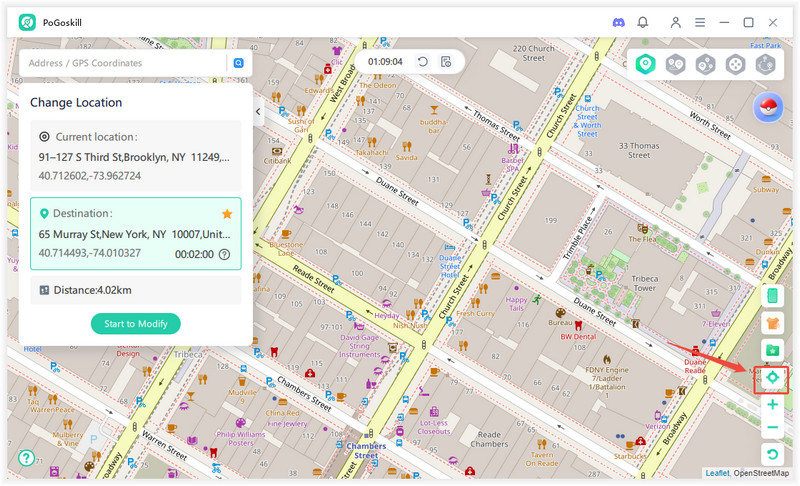800x486 pixels.
Task: Zoom out the map with minus
Action: 772,428
